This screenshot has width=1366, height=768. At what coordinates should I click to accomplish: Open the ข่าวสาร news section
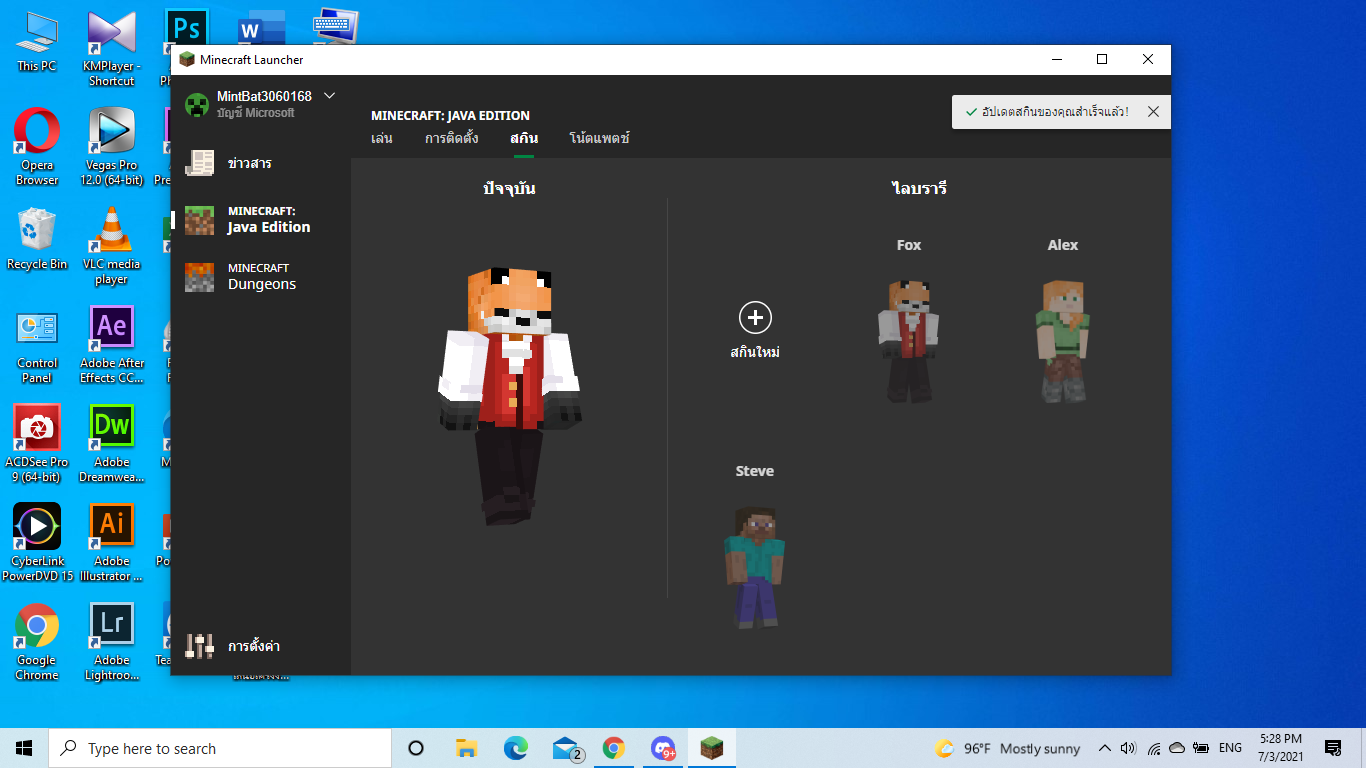click(249, 163)
